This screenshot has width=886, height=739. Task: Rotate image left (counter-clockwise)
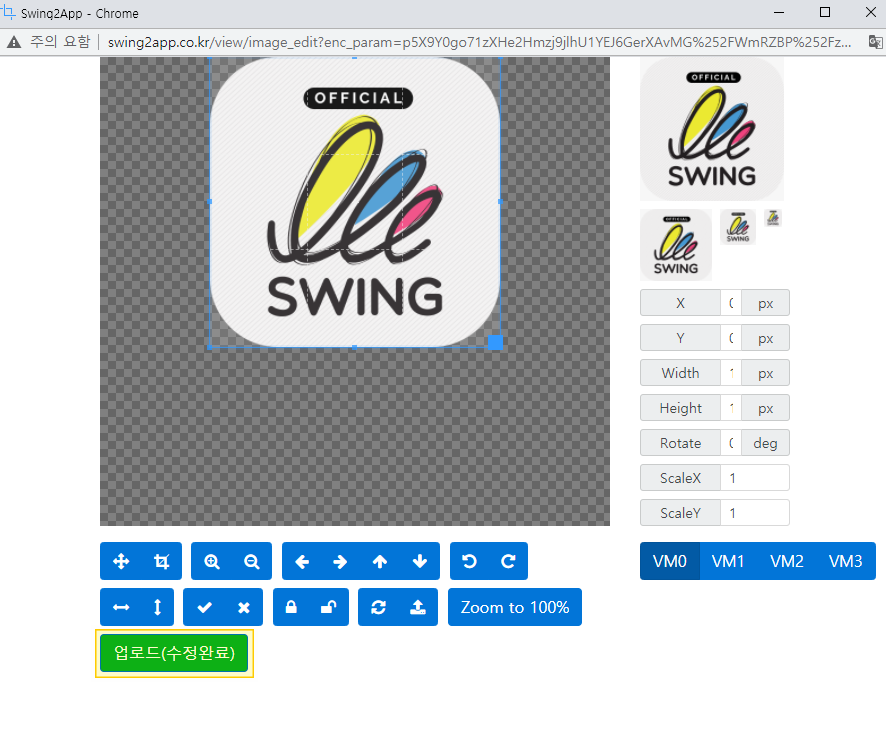tap(469, 562)
